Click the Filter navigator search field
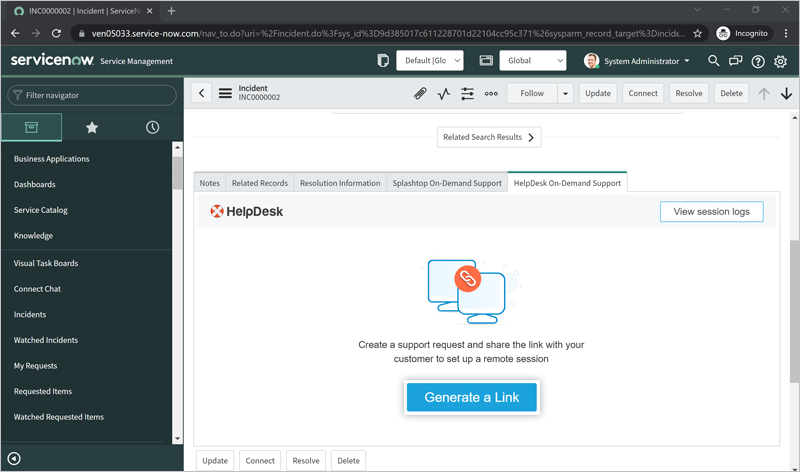The image size is (800, 472). 92,95
